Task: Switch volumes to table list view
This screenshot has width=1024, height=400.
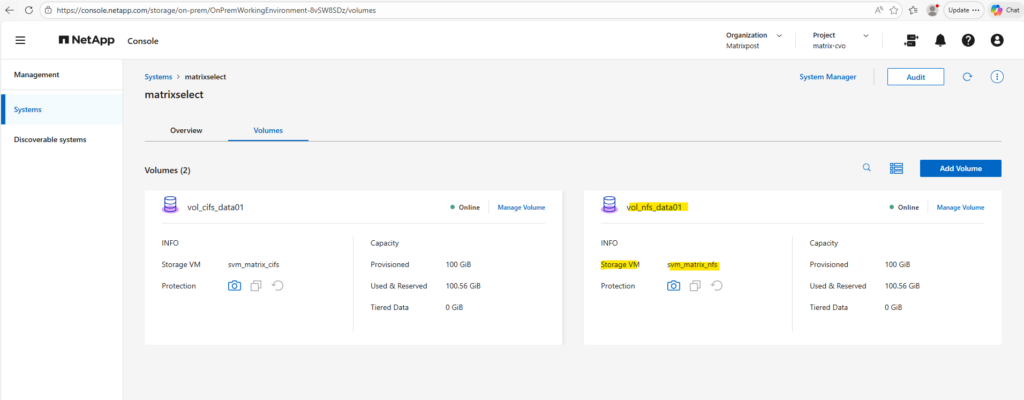Action: [x=896, y=169]
